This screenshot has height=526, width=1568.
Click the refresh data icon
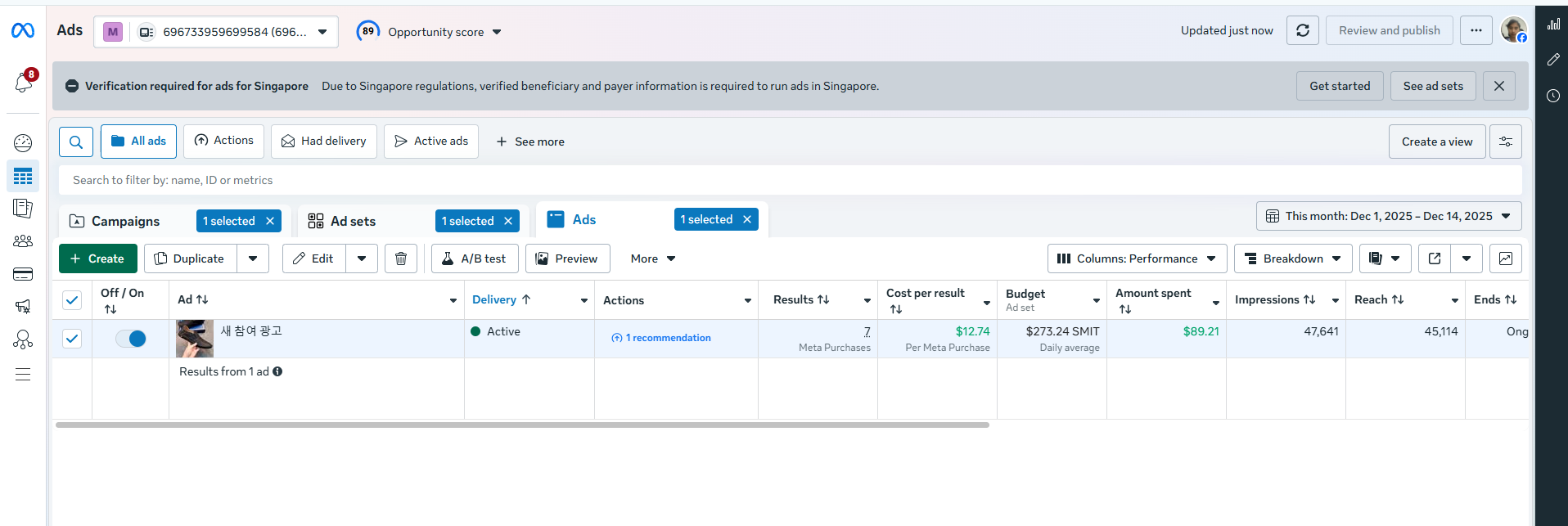coord(1302,31)
